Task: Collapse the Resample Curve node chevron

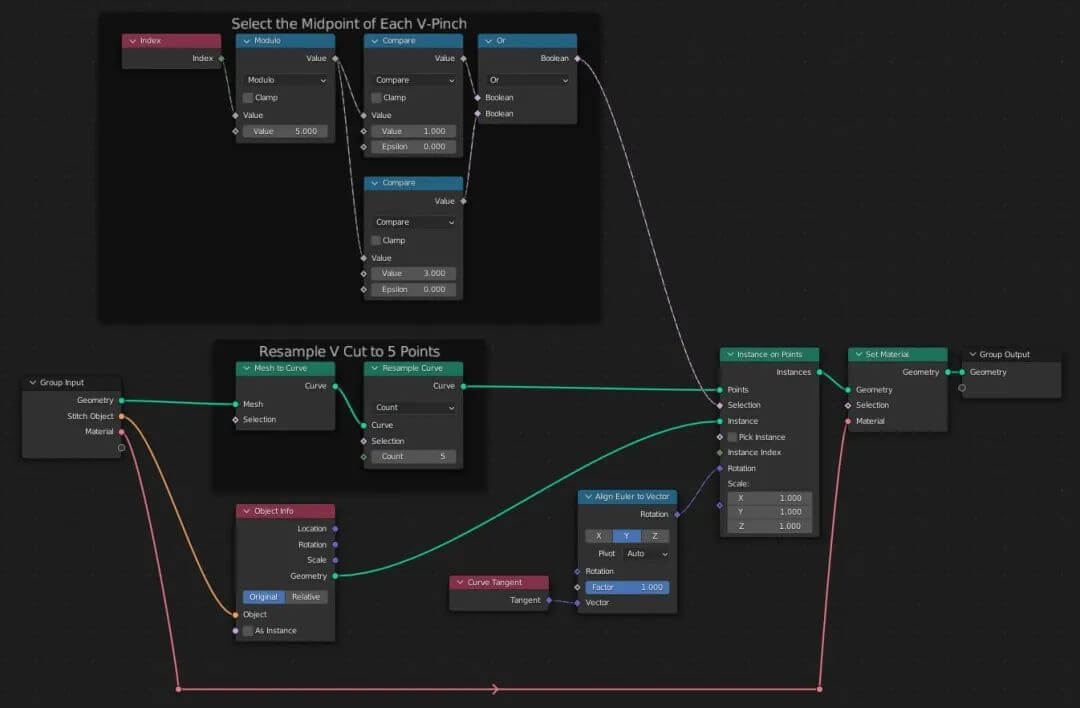Action: click(375, 368)
